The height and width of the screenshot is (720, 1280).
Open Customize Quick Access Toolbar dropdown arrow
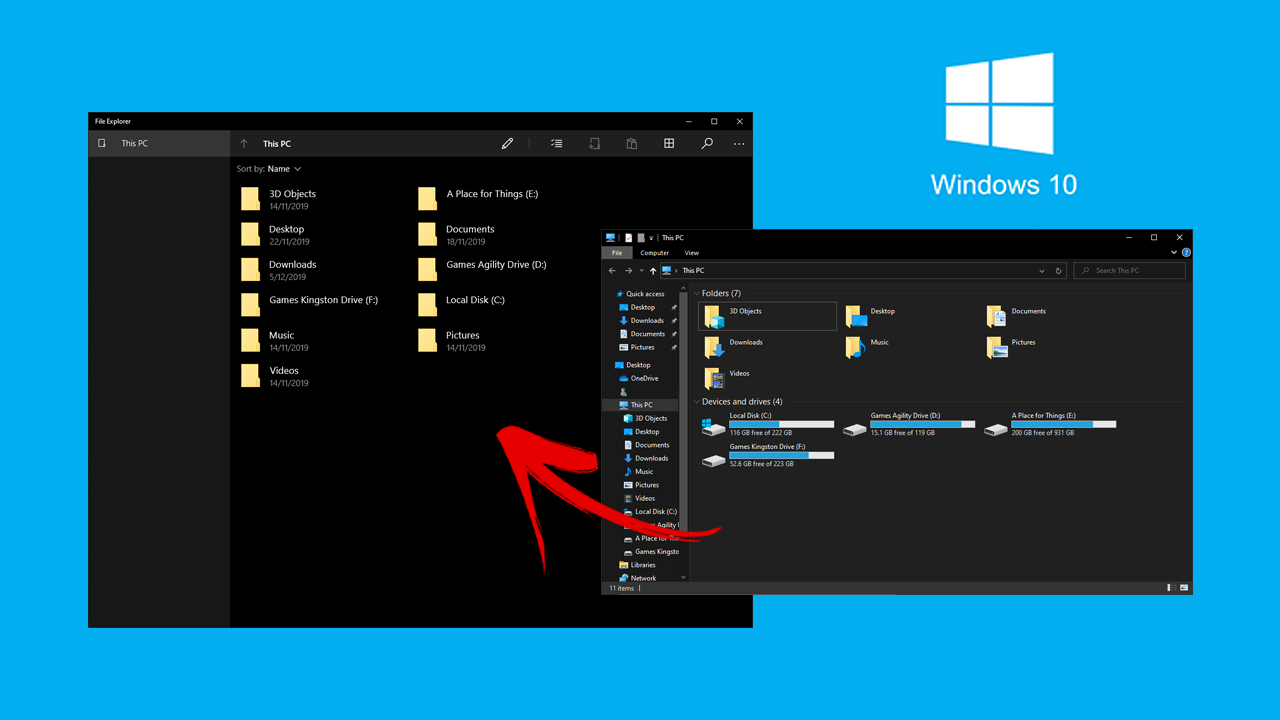coord(651,238)
